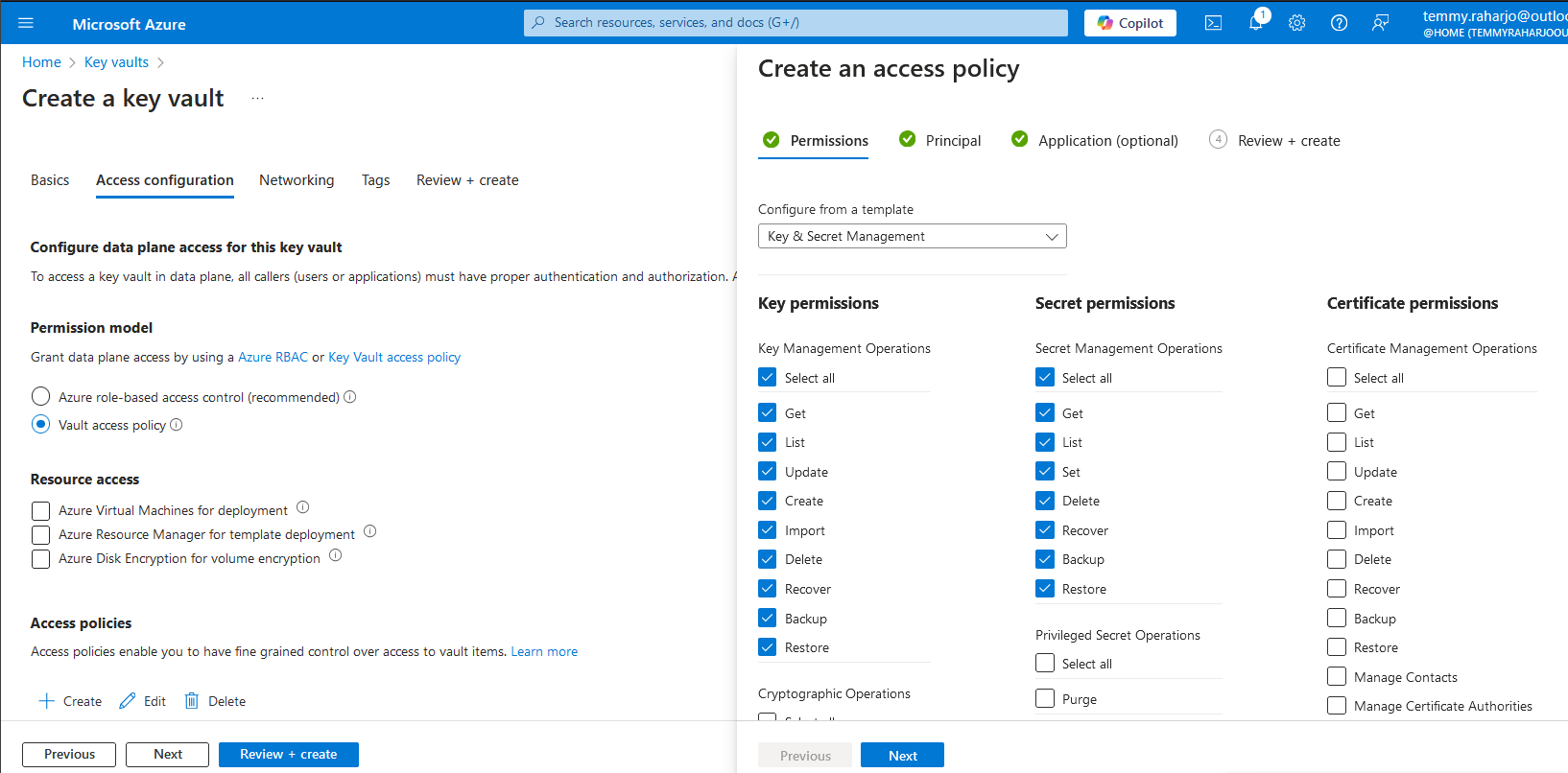Screen dimensions: 1568x773
Task: Check Azure Virtual Machines for deployment
Action: pyautogui.click(x=40, y=510)
